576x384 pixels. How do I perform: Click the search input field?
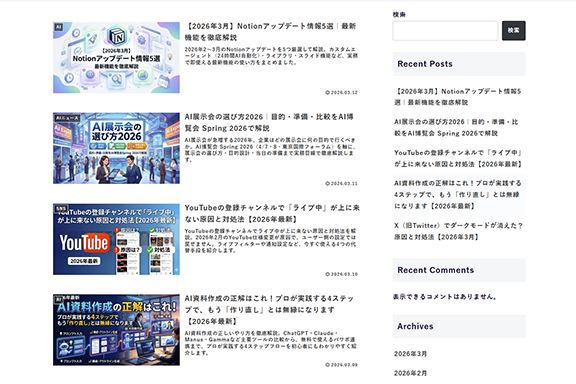[x=445, y=30]
